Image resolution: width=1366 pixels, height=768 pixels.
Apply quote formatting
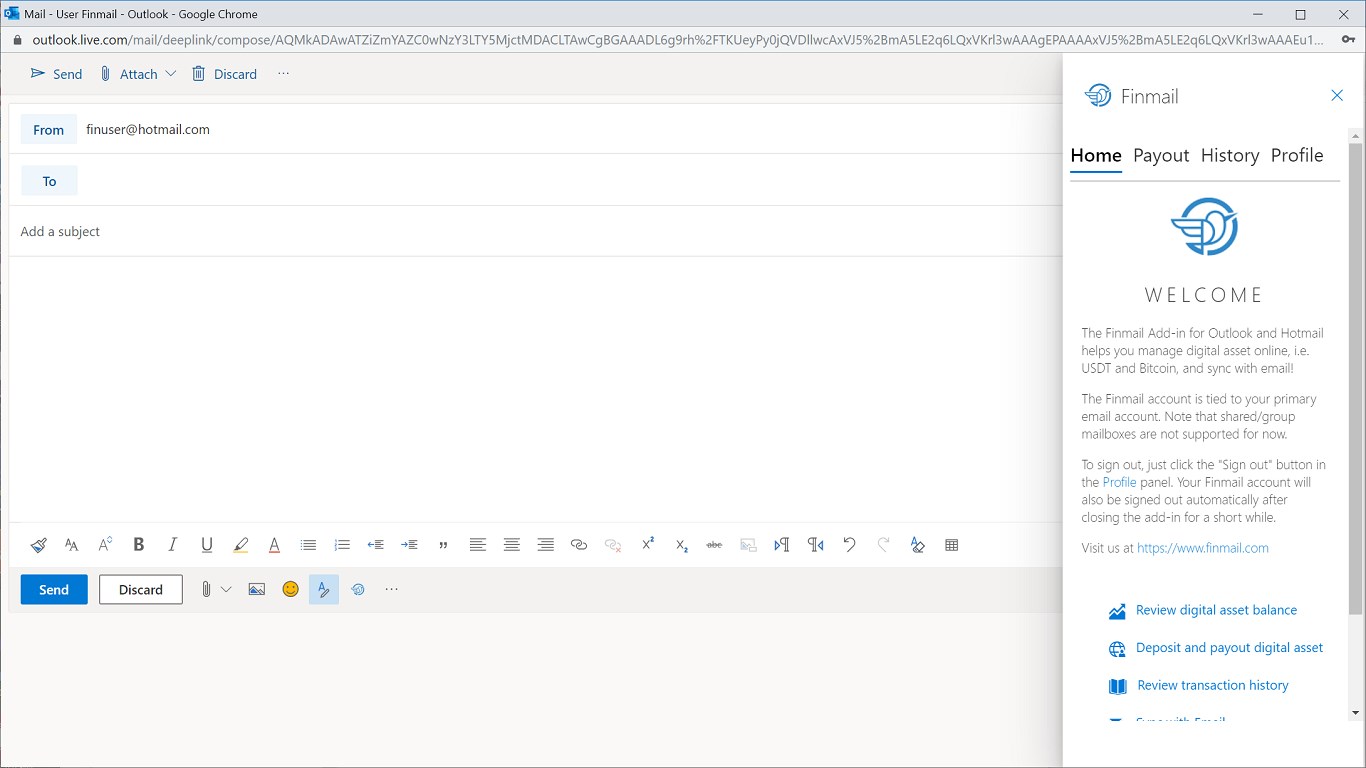443,545
